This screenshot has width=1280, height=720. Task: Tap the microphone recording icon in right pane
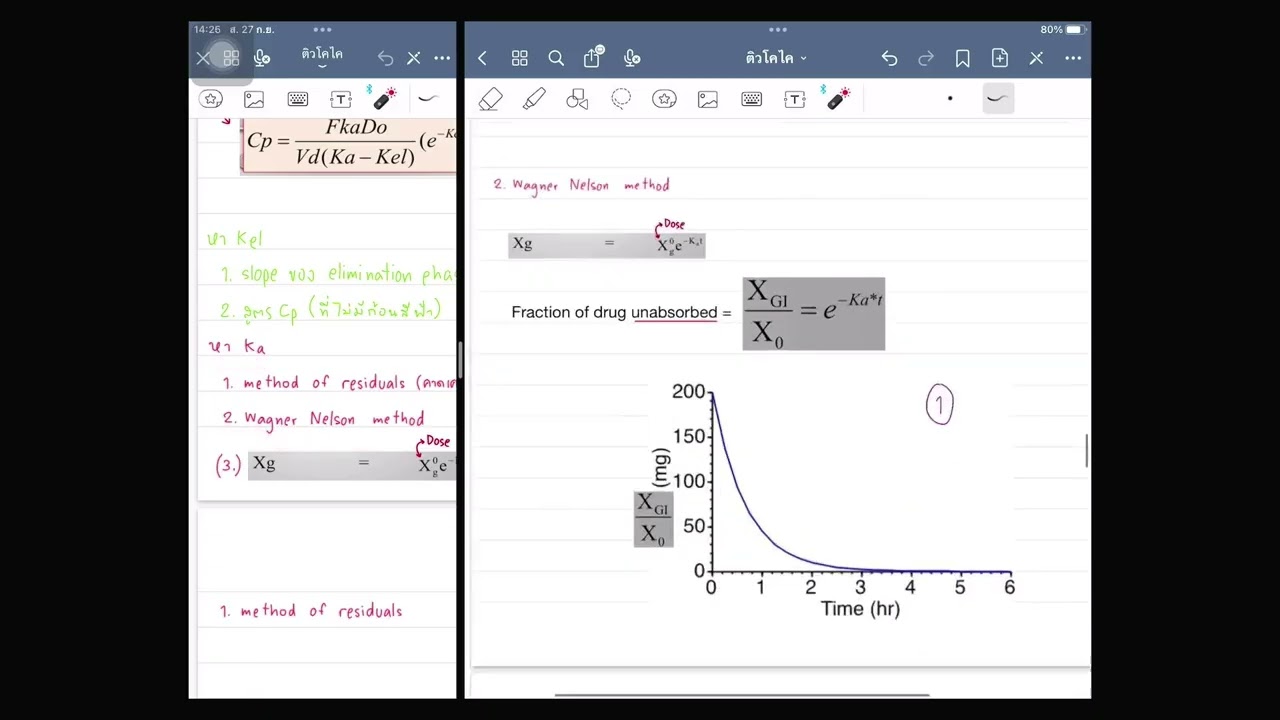[632, 59]
